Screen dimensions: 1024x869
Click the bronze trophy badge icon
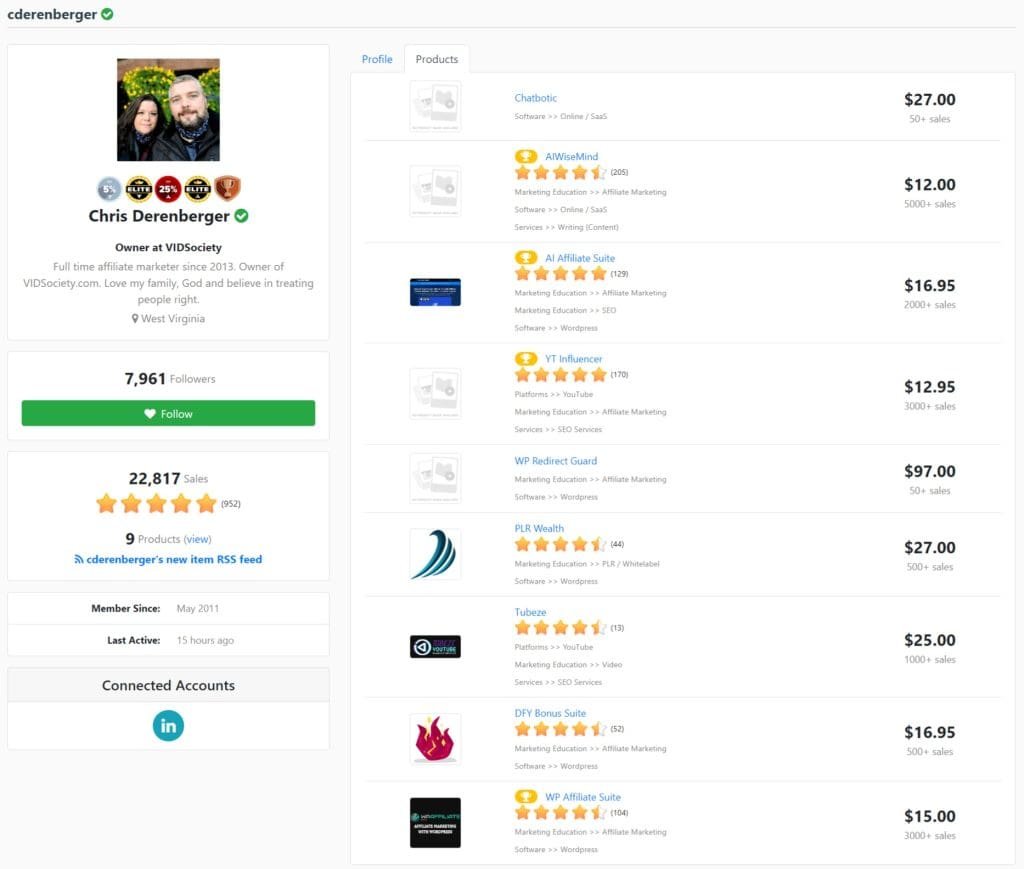tap(227, 188)
